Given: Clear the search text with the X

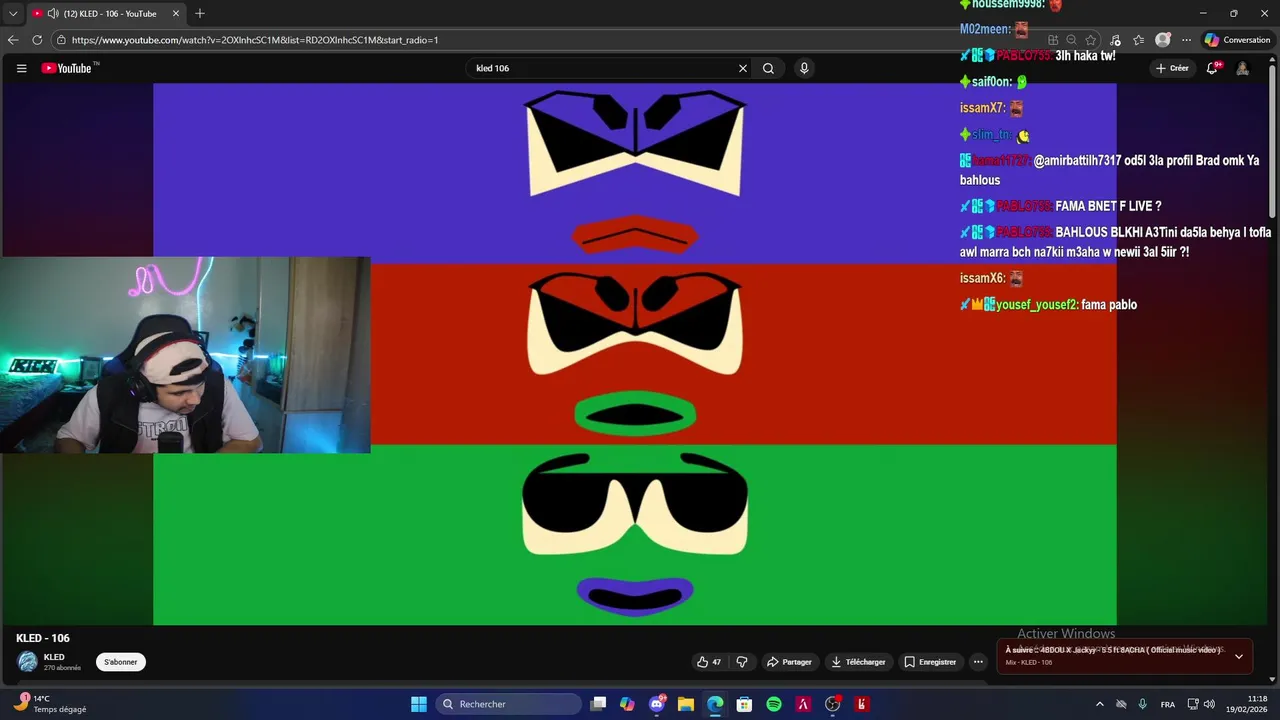Looking at the screenshot, I should pos(743,68).
